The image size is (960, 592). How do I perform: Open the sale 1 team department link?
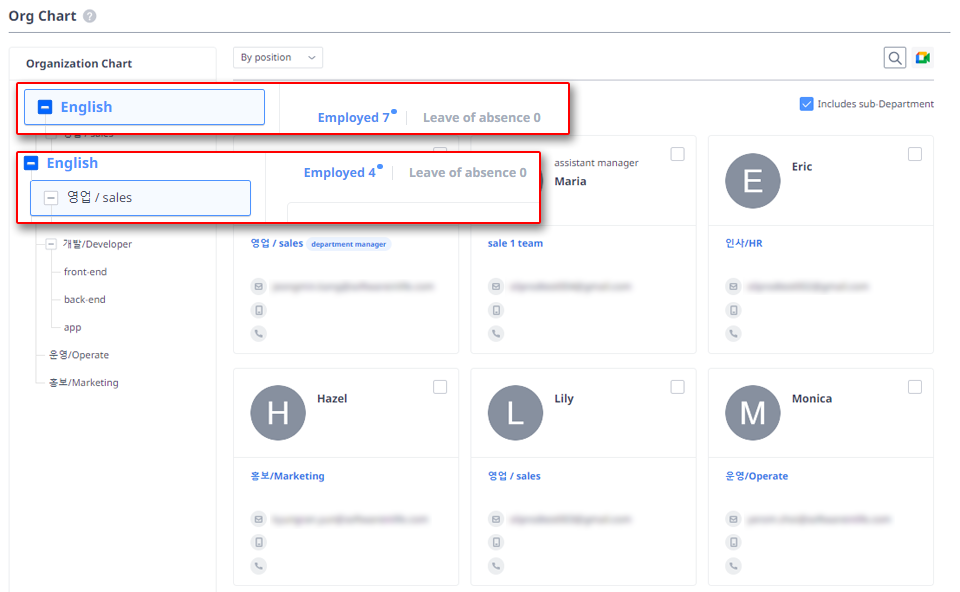pos(515,243)
